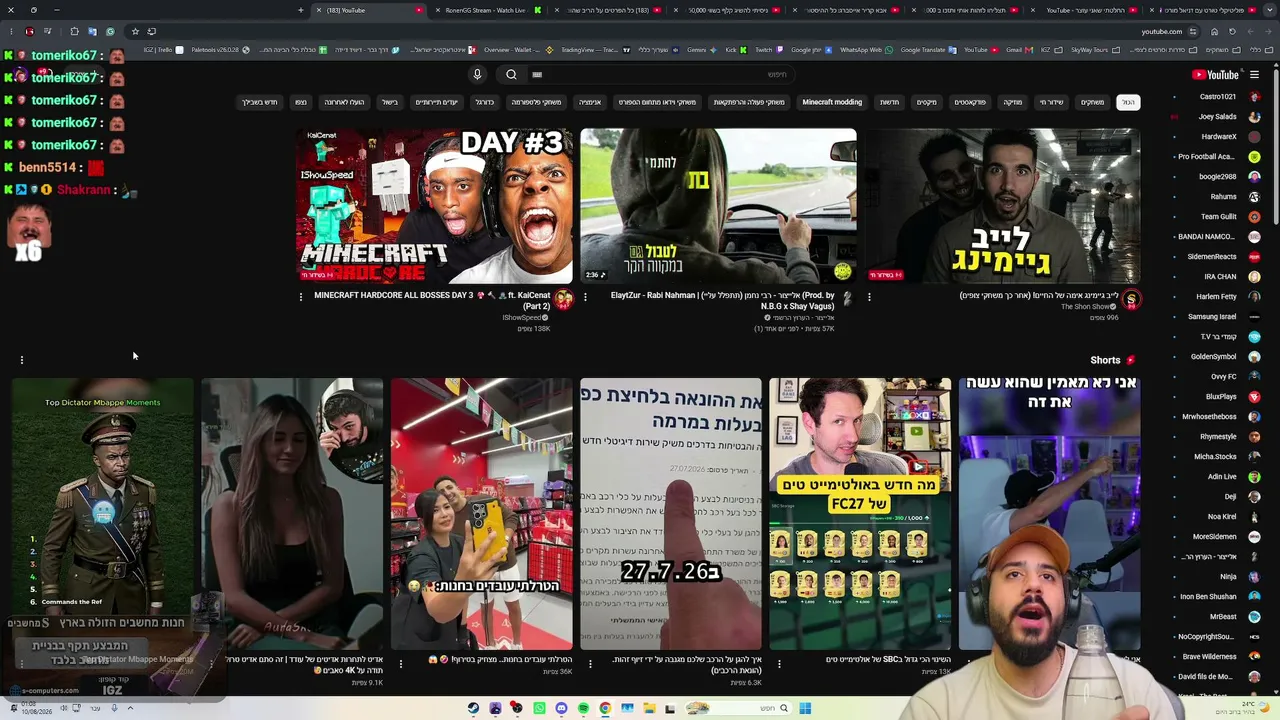Viewport: 1280px width, 720px height.
Task: Select the 'כדורגל' filter chip
Action: pyautogui.click(x=485, y=102)
